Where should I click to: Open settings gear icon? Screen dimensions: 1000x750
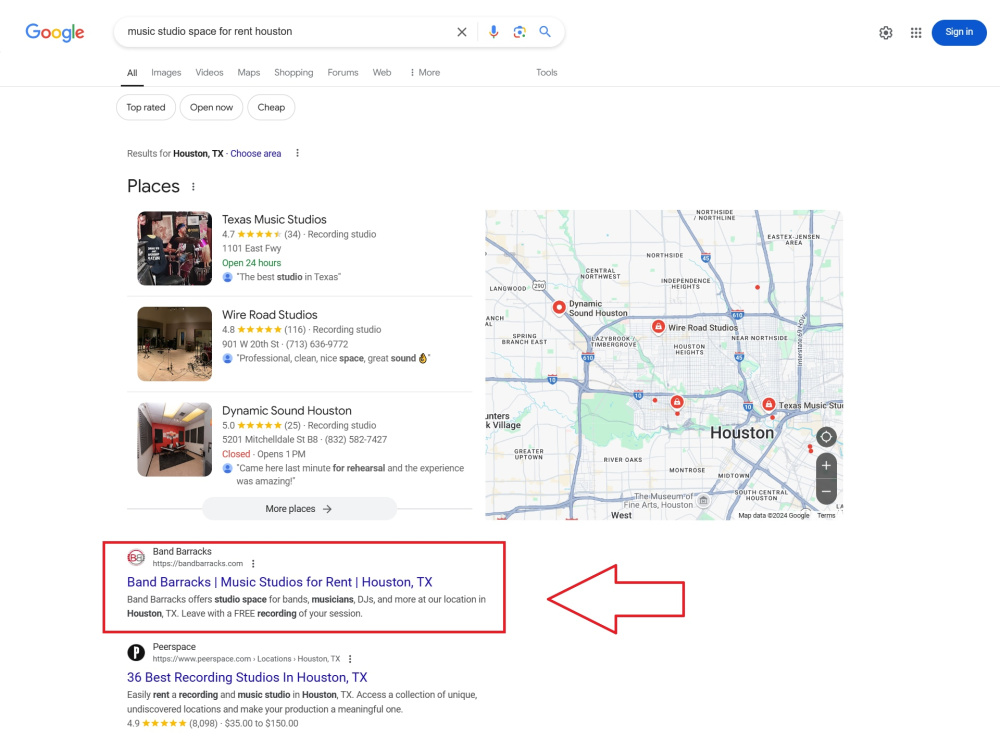[886, 33]
